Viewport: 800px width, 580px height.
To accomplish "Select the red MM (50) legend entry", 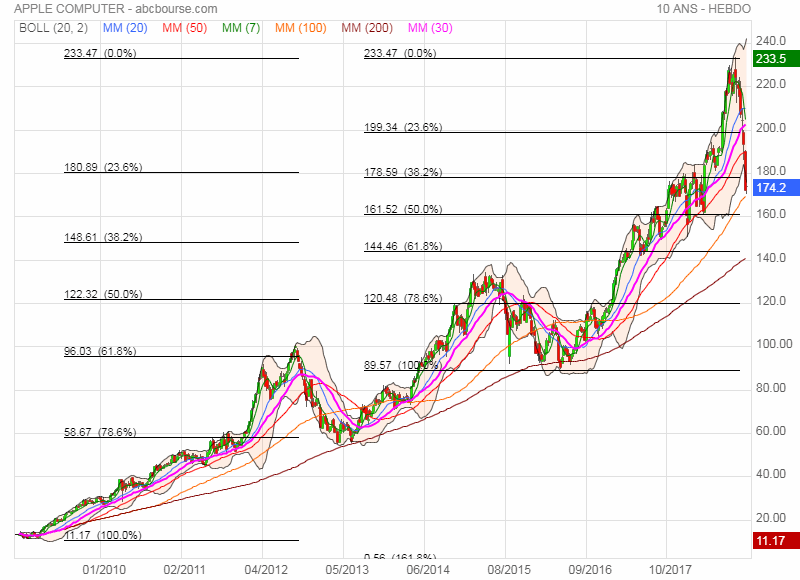I will (185, 28).
